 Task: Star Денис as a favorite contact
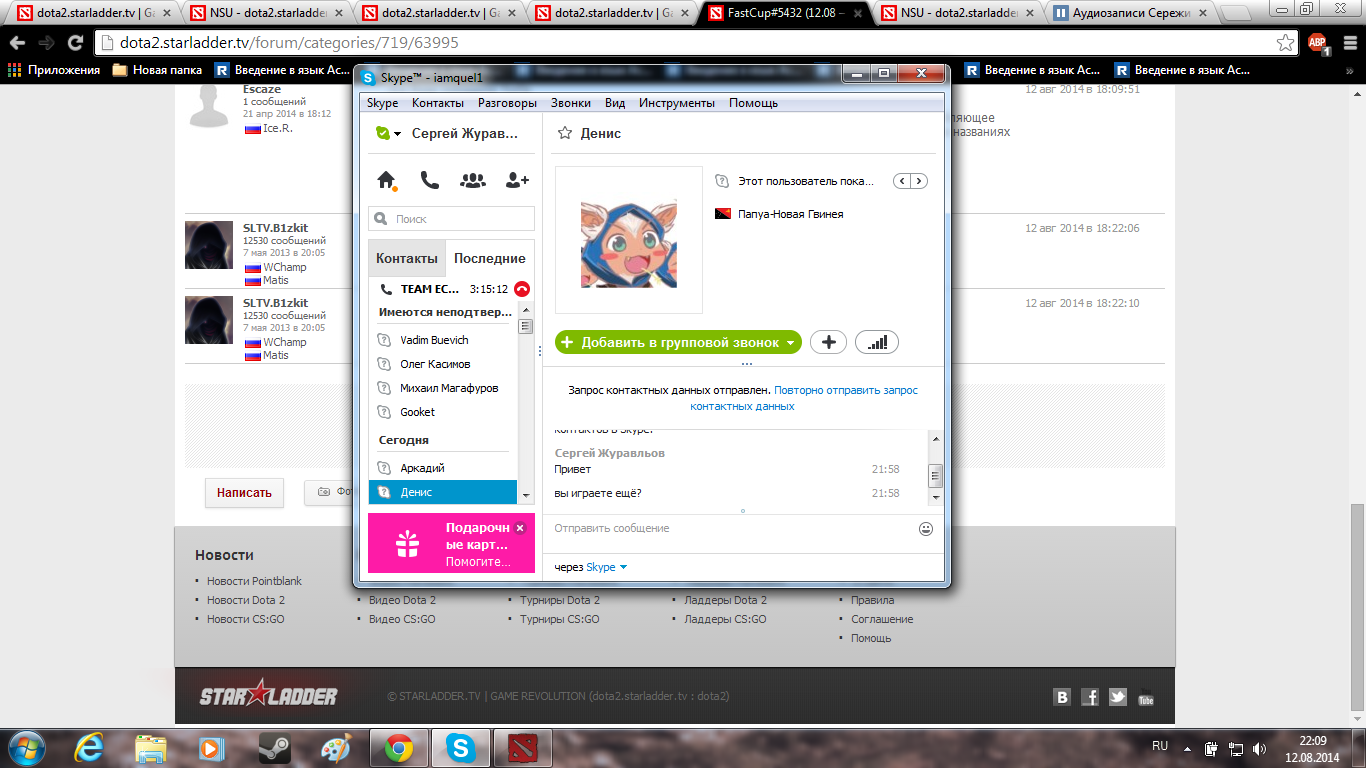pyautogui.click(x=564, y=133)
